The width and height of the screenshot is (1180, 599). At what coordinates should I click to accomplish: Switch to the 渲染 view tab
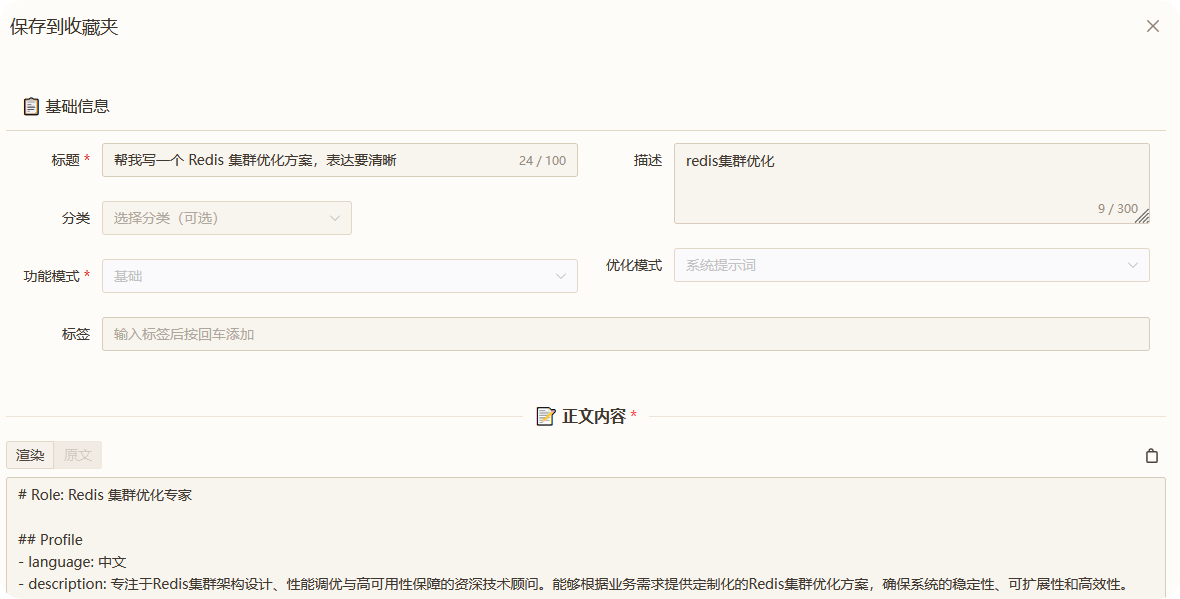pyautogui.click(x=30, y=455)
